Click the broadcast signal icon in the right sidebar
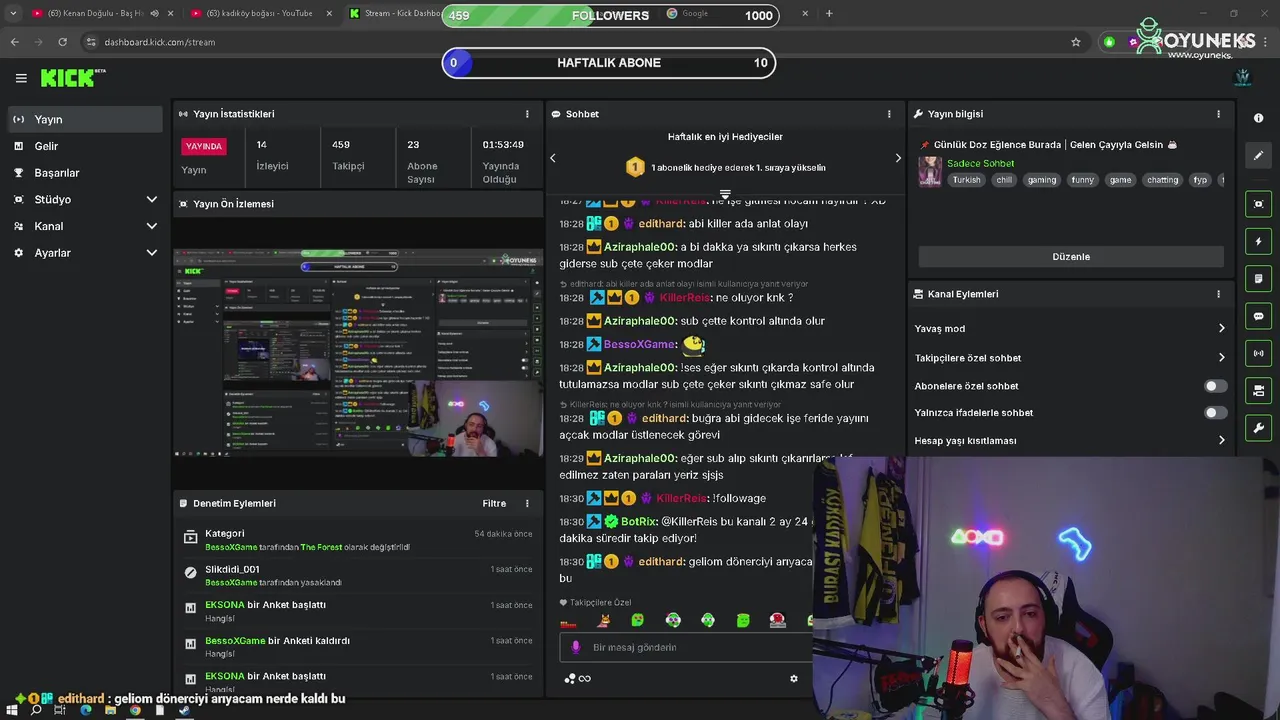This screenshot has height=720, width=1280. 1258,353
